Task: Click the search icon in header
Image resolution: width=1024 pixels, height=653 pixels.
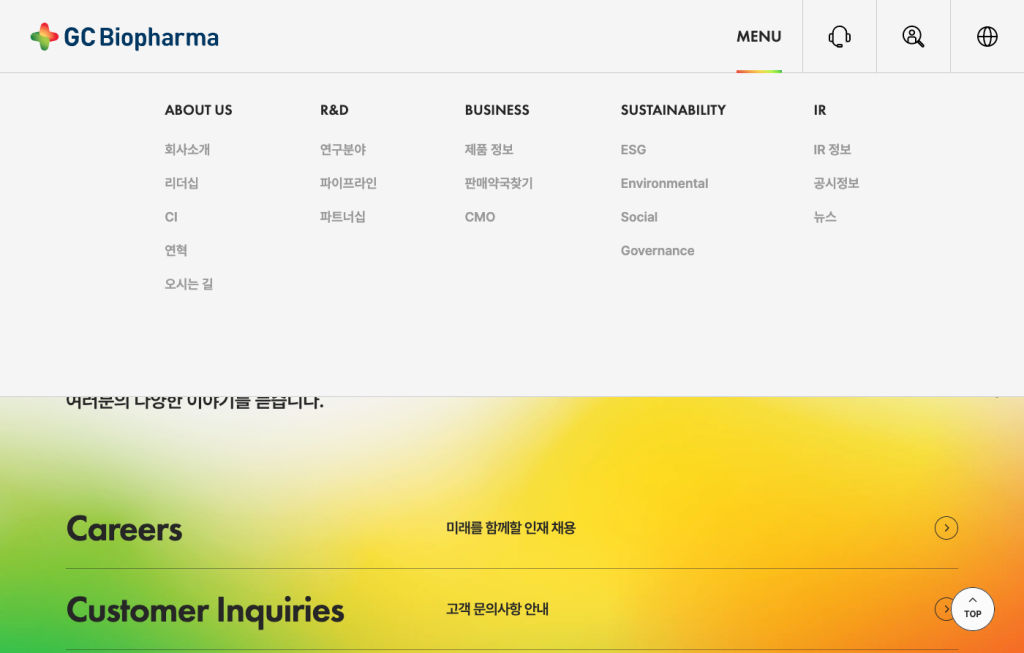Action: (913, 37)
